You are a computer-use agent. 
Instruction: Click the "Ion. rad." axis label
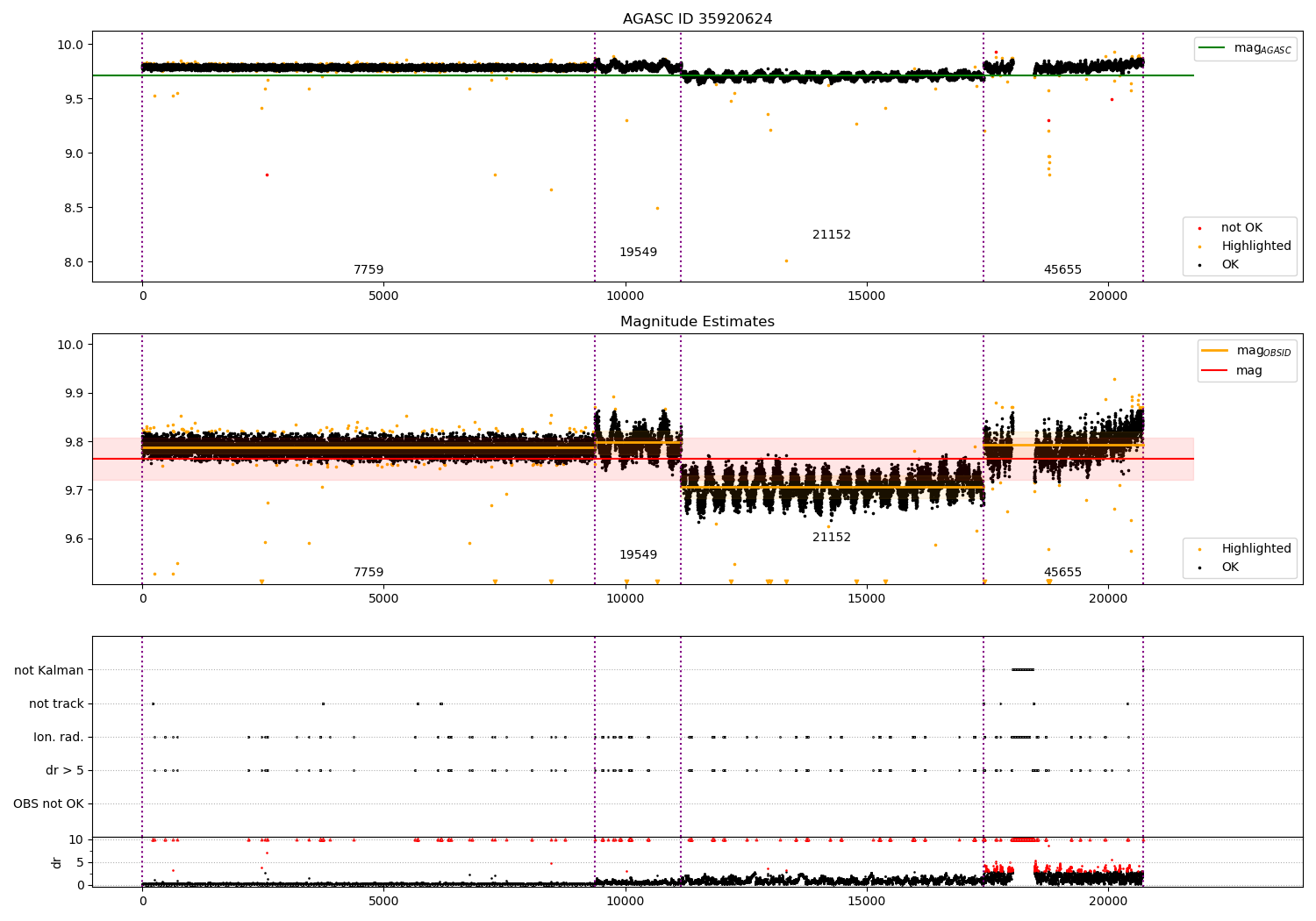tap(59, 738)
